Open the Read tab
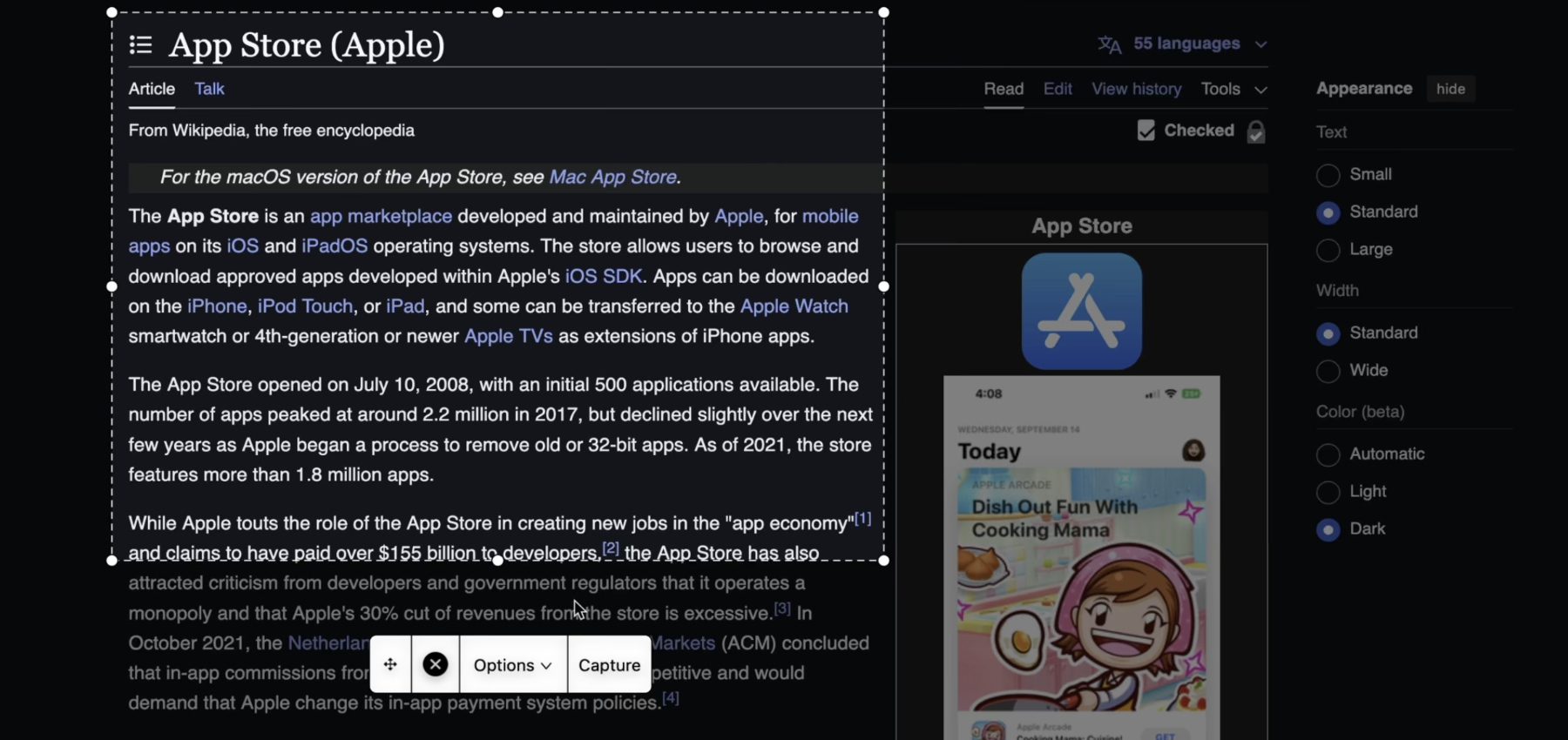1568x740 pixels. click(x=1004, y=89)
